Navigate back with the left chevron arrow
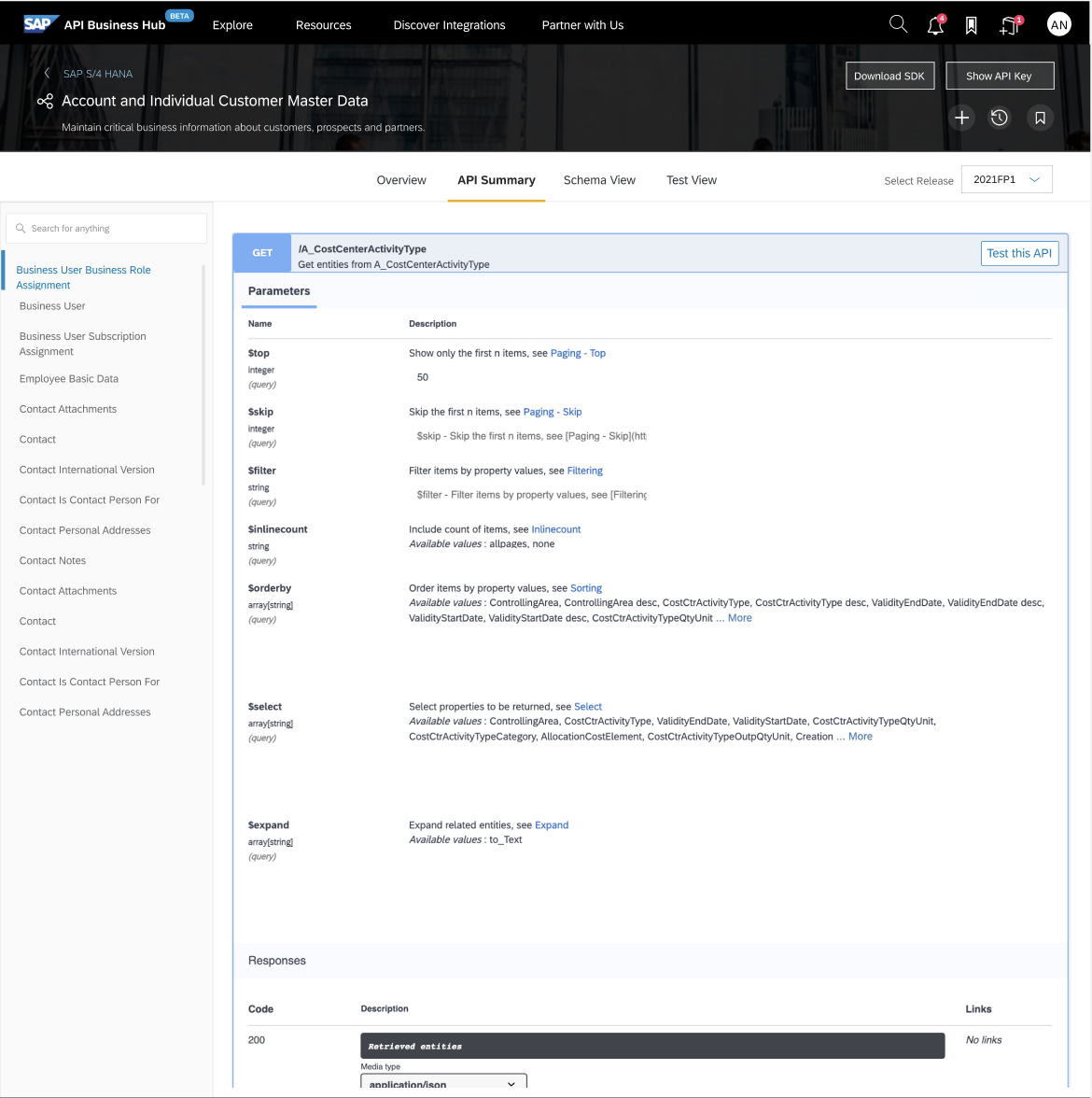 46,73
